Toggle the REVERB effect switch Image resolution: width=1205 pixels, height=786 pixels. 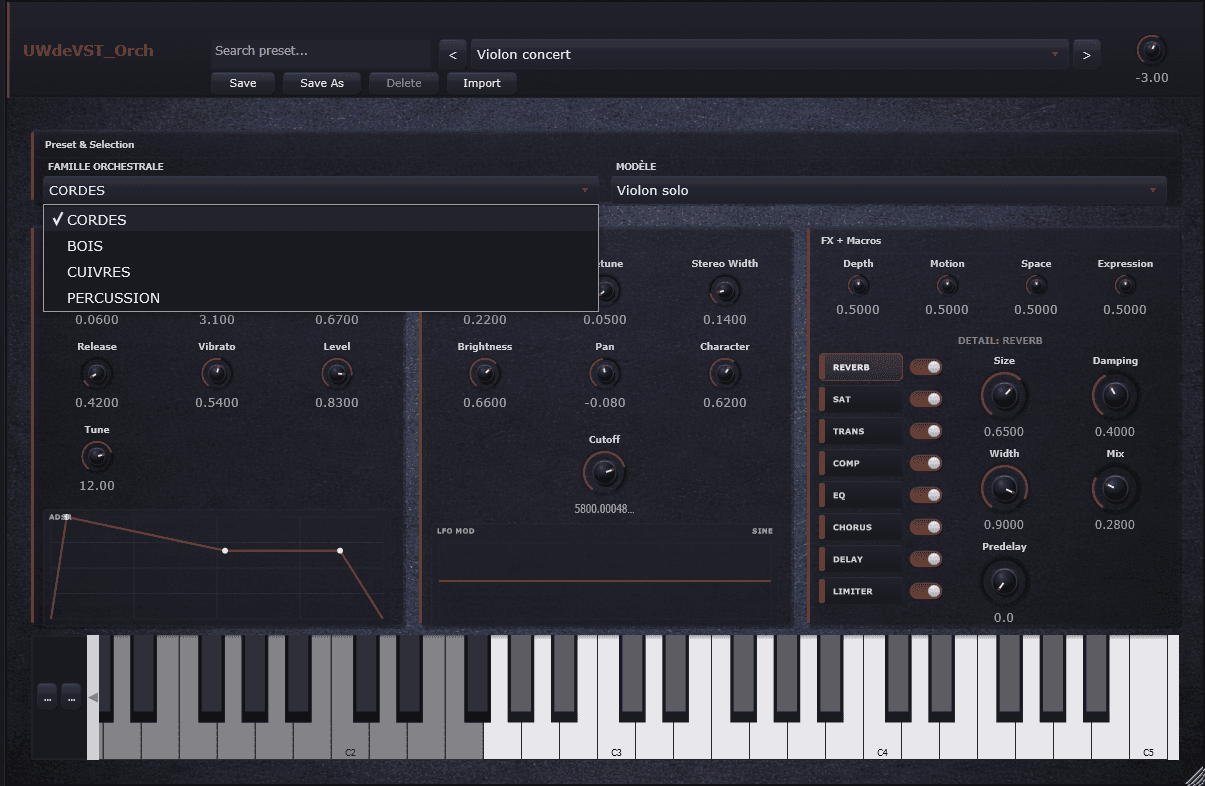point(926,367)
